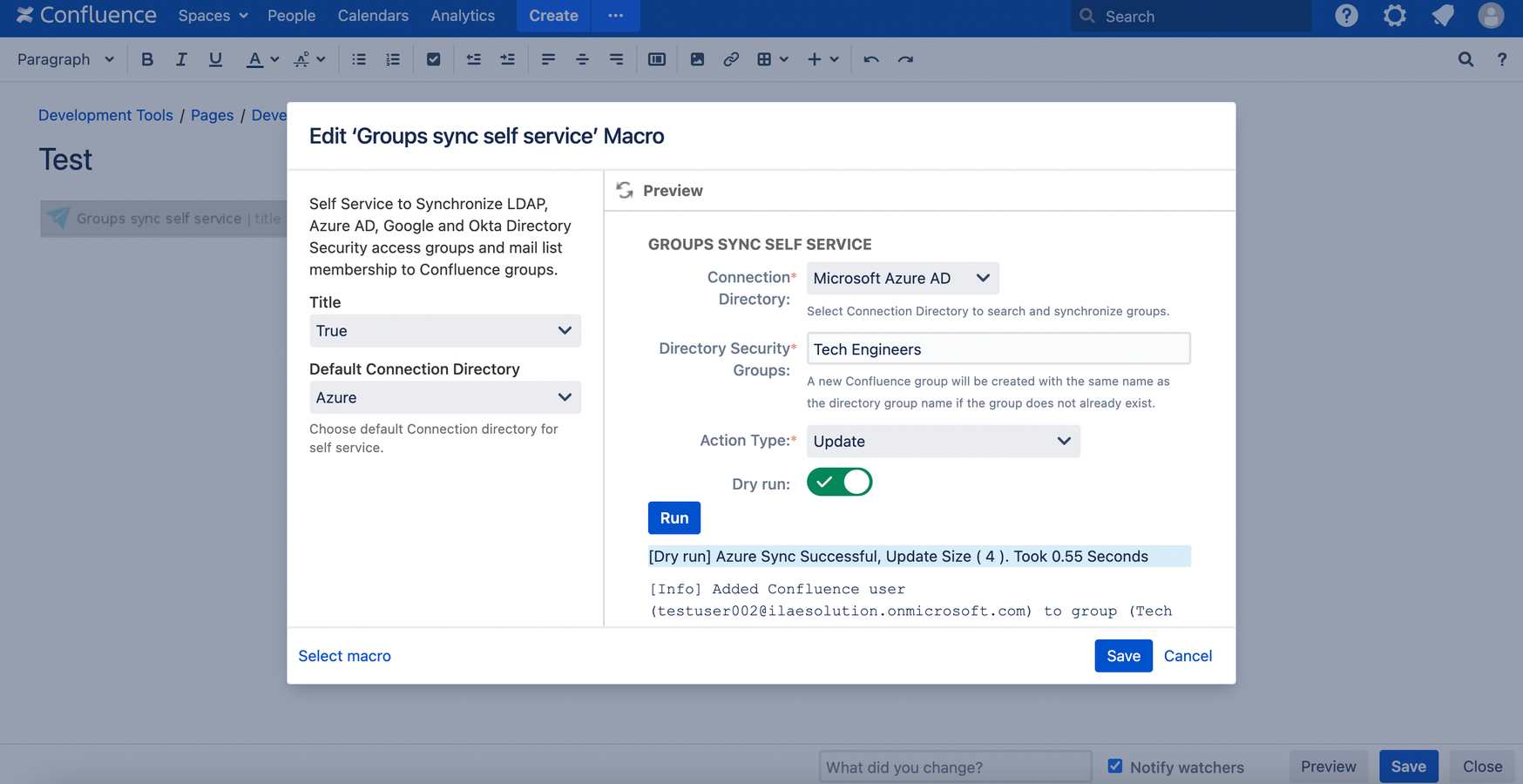The width and height of the screenshot is (1523, 784).
Task: Open administration settings gear
Action: coord(1395,16)
